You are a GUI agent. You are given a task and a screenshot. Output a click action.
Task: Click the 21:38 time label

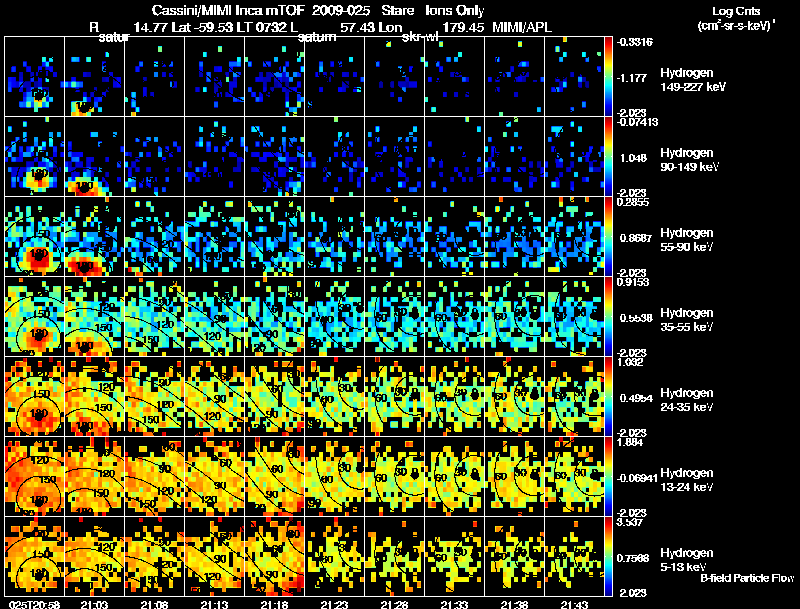[x=514, y=604]
